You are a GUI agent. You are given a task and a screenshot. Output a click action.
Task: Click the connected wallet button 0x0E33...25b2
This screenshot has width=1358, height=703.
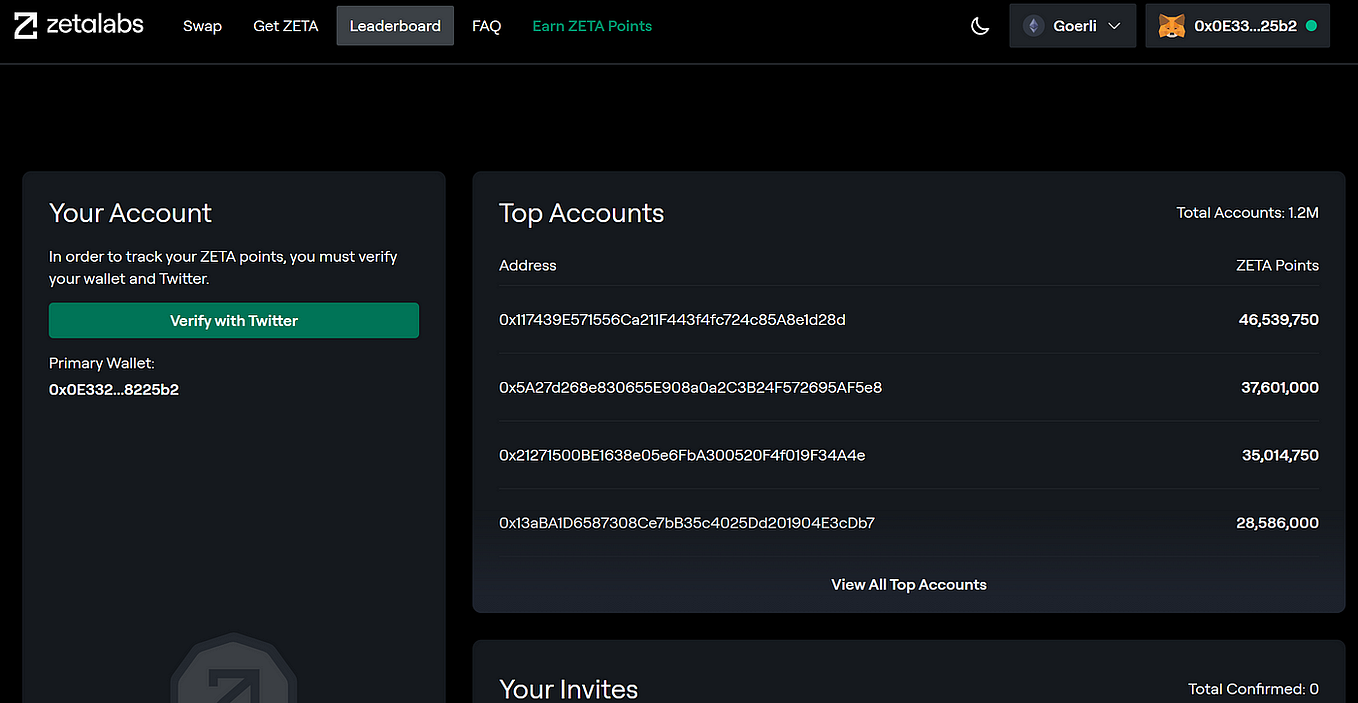coord(1237,25)
